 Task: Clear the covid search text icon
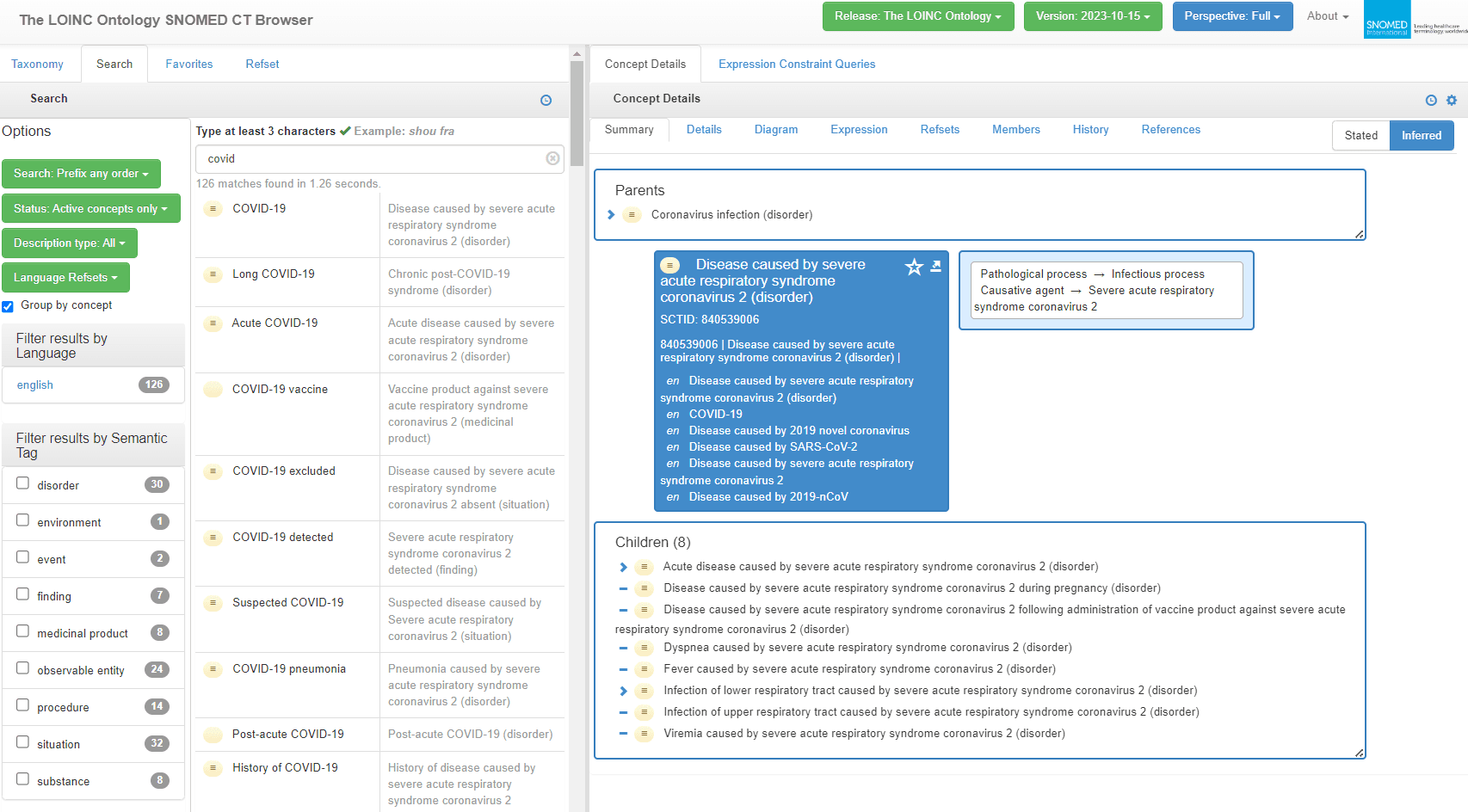pyautogui.click(x=552, y=158)
